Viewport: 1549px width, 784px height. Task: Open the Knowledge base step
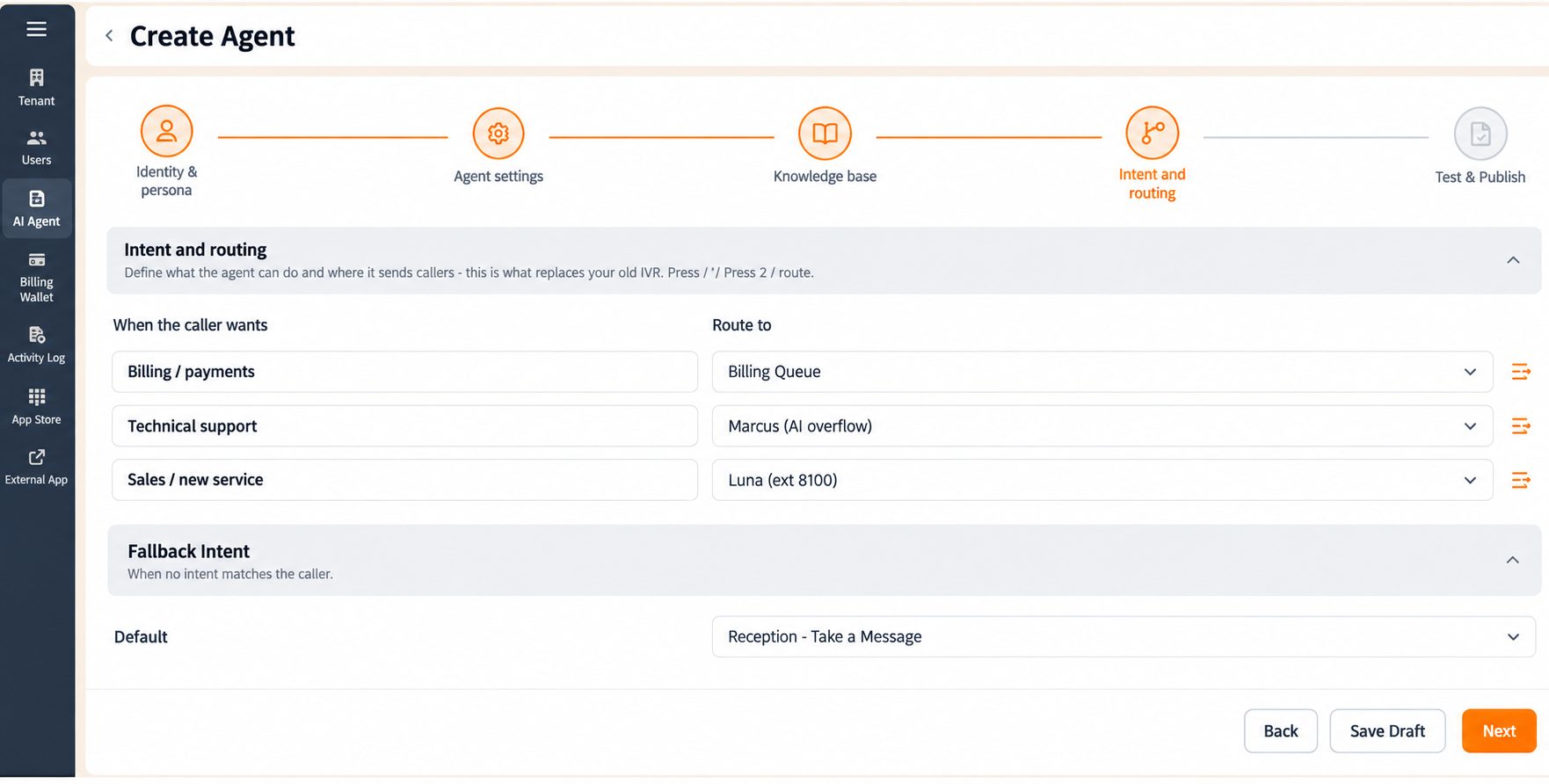[825, 134]
